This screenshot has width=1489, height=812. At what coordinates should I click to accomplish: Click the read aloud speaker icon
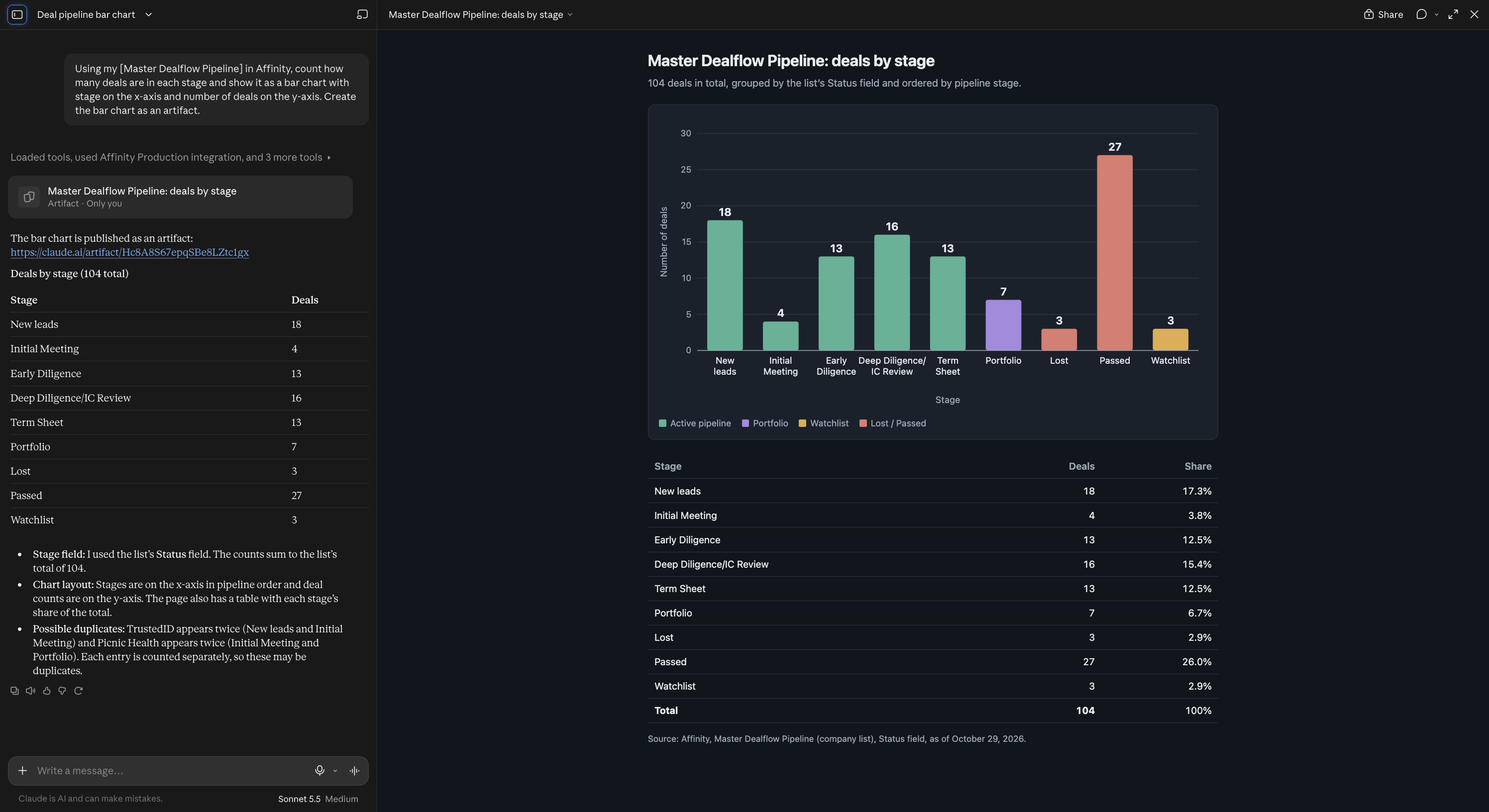(x=31, y=691)
